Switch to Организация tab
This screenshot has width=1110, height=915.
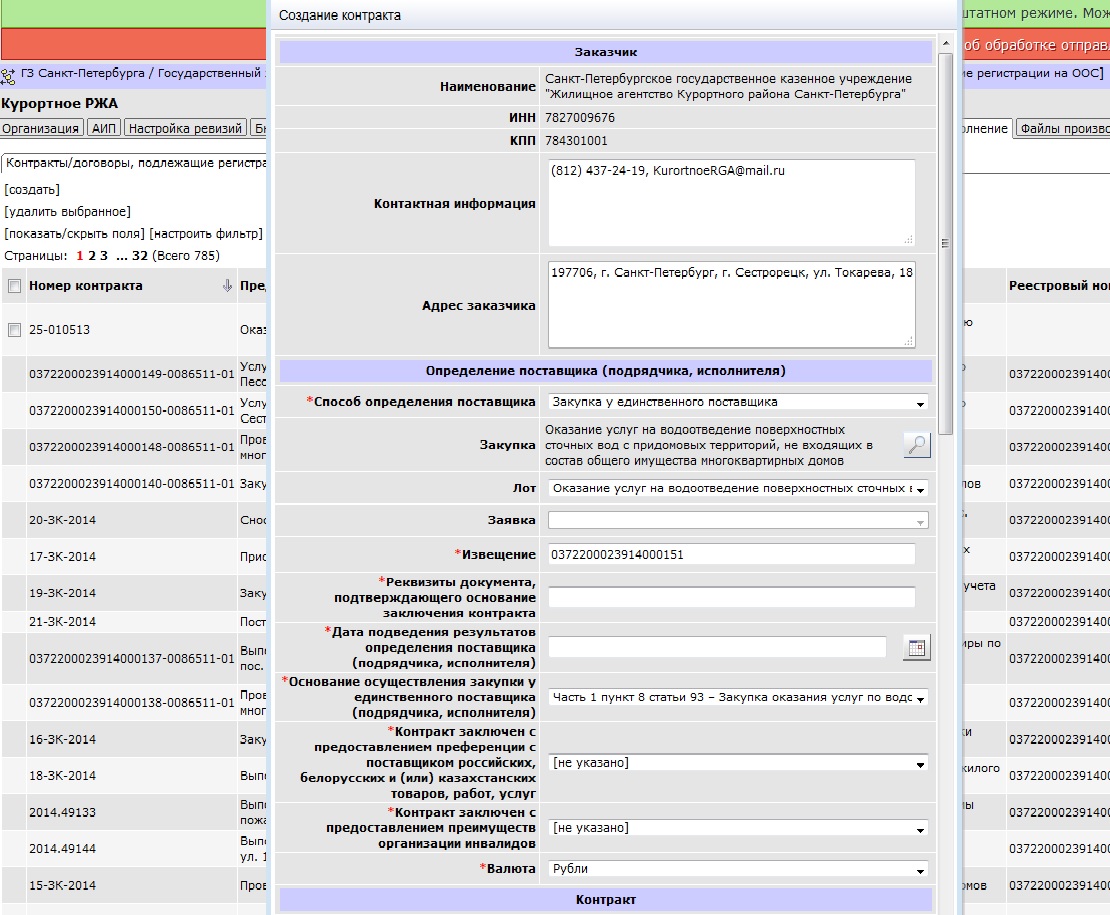click(x=40, y=128)
